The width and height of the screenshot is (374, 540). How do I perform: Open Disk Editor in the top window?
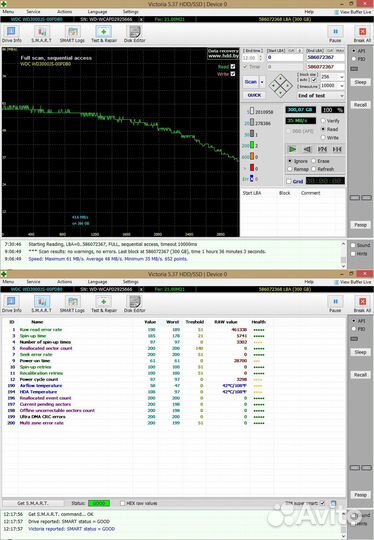pos(135,34)
